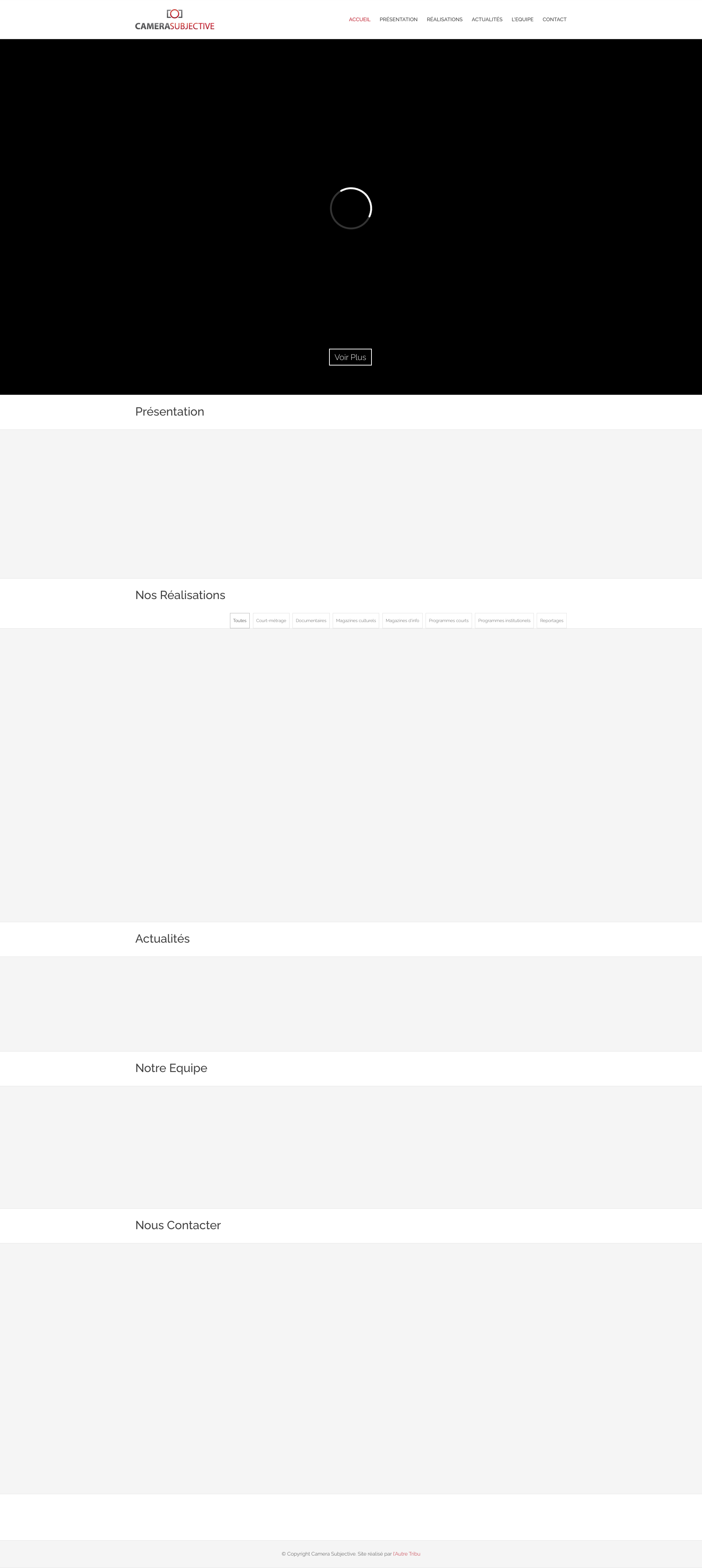702x1568 pixels.
Task: Click the Nos Réalisations heading
Action: [x=180, y=595]
